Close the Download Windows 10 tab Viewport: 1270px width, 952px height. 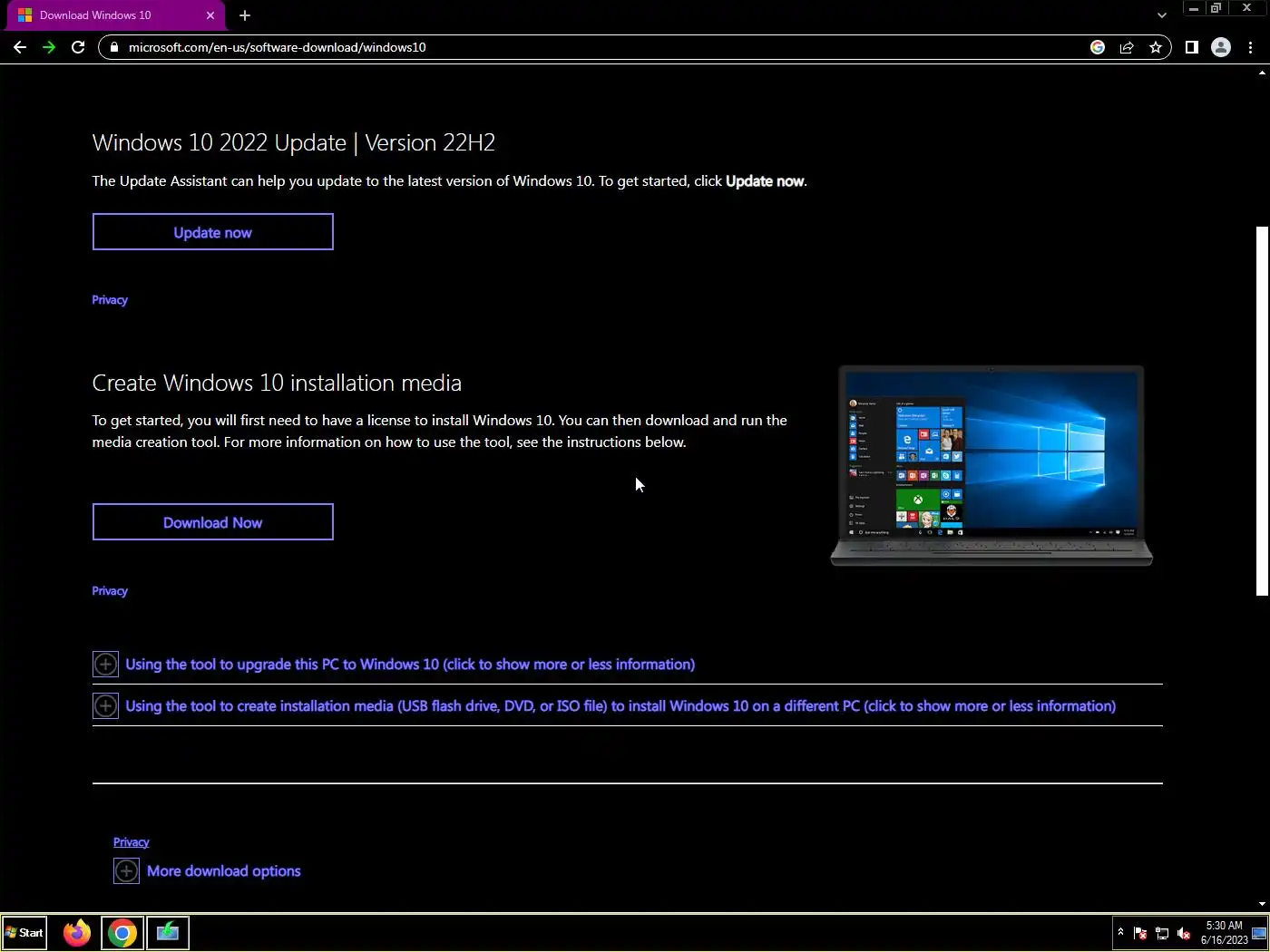click(210, 15)
